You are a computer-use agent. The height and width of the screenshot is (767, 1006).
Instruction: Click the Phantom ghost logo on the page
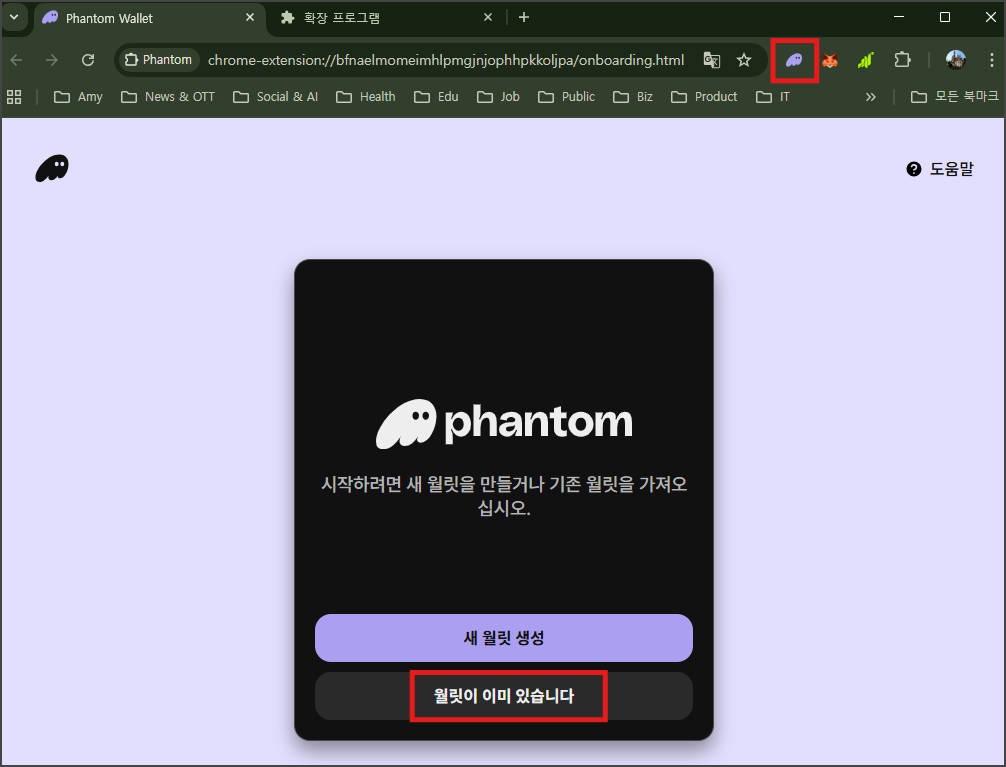tap(51, 168)
